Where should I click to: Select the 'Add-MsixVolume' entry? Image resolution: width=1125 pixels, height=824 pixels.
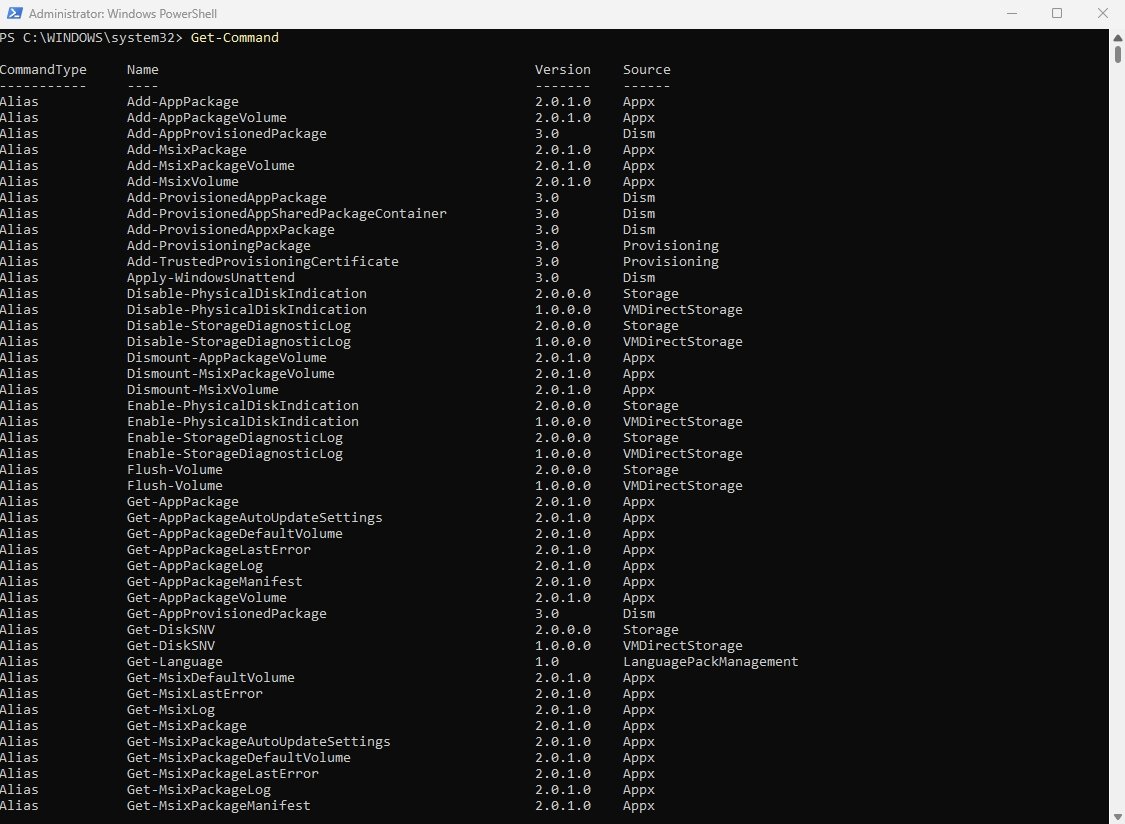(x=183, y=182)
